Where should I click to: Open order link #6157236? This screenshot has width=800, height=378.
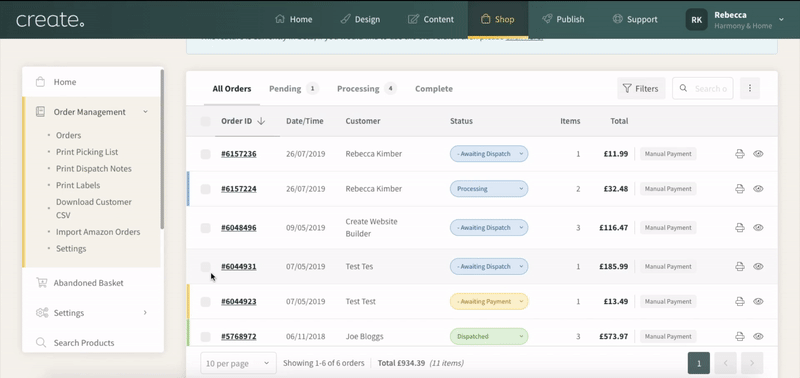239,154
